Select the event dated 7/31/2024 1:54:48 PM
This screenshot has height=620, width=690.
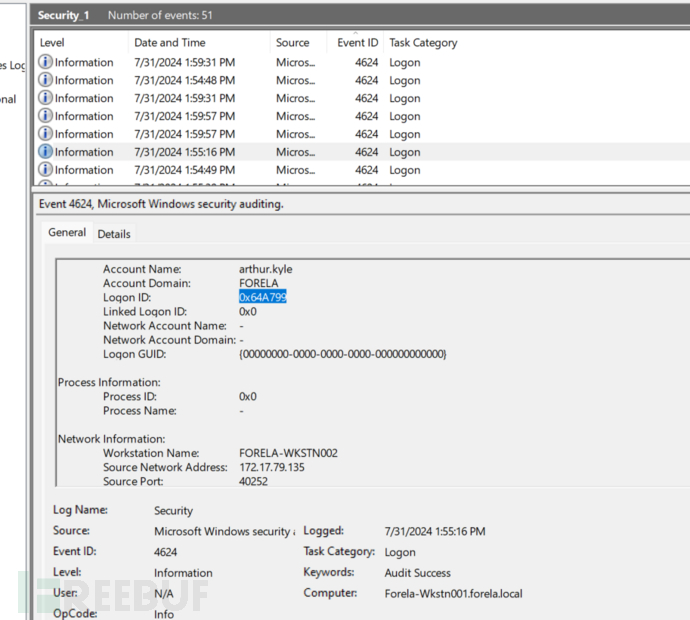point(362,80)
